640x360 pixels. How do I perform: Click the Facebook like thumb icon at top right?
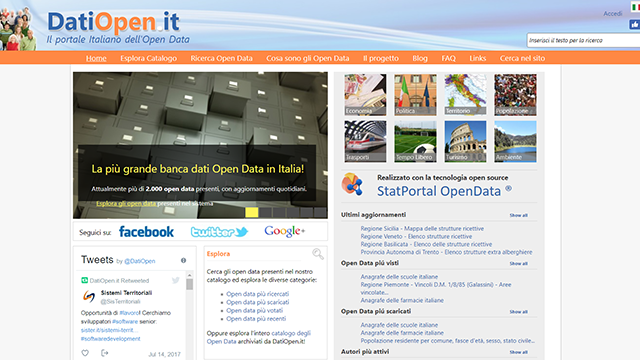pyautogui.click(x=635, y=24)
